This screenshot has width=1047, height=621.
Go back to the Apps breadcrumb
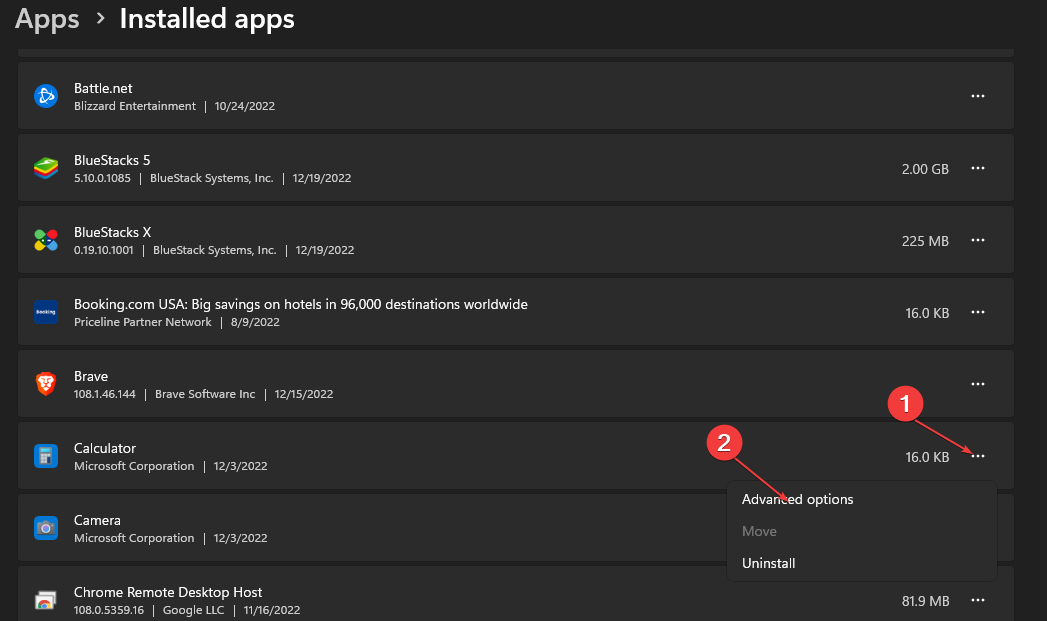coord(47,19)
